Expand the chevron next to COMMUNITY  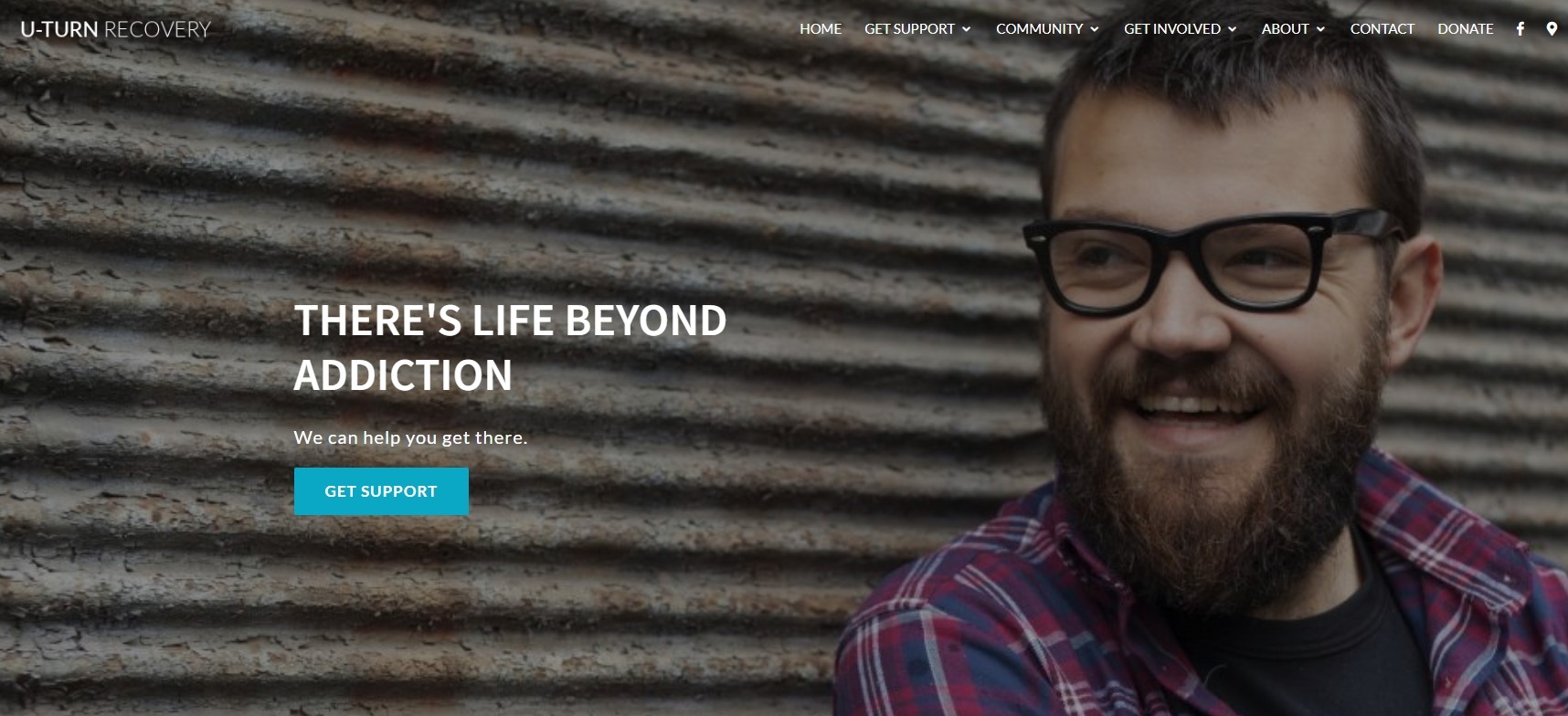point(1094,29)
